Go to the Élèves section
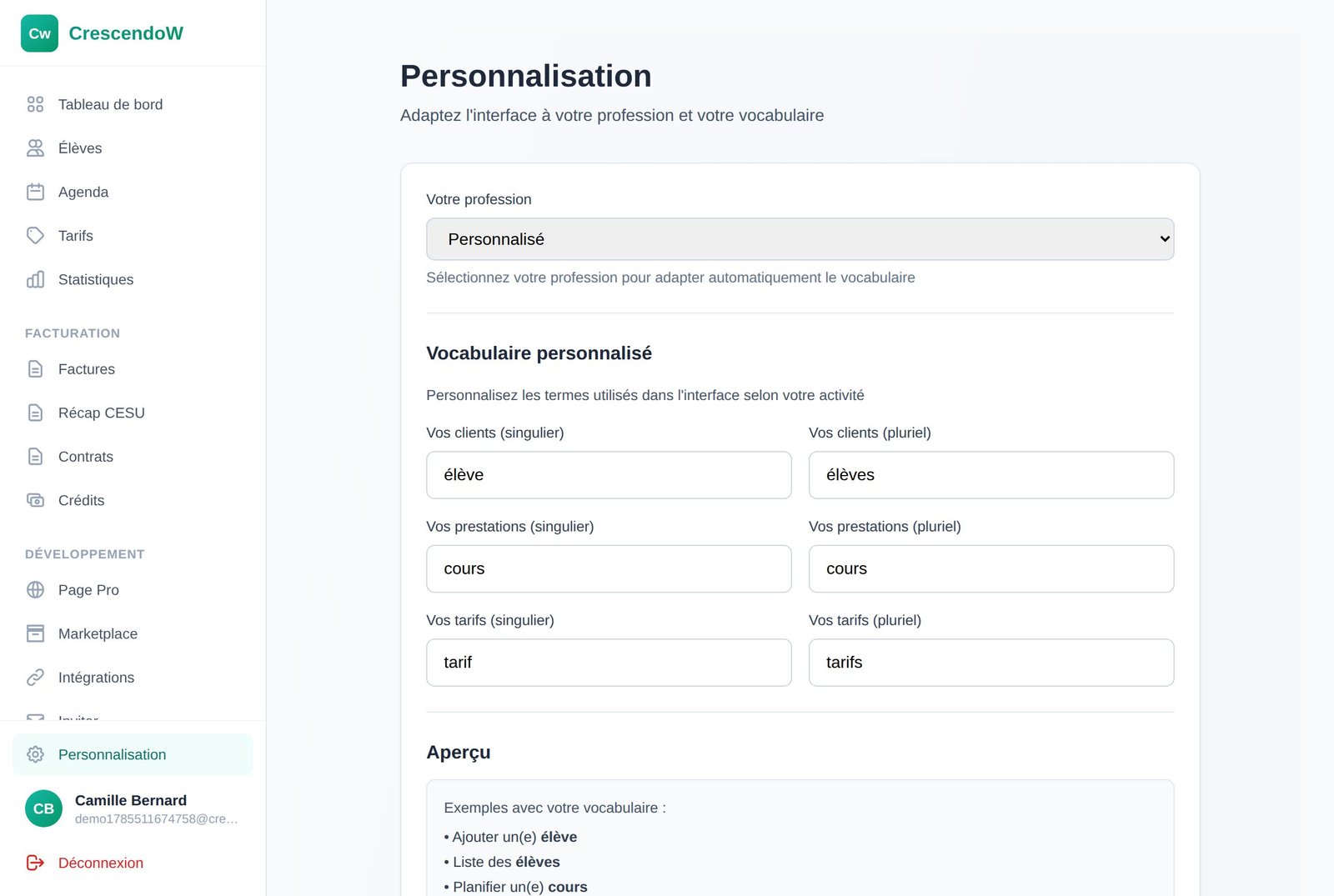Image resolution: width=1334 pixels, height=896 pixels. (x=133, y=148)
